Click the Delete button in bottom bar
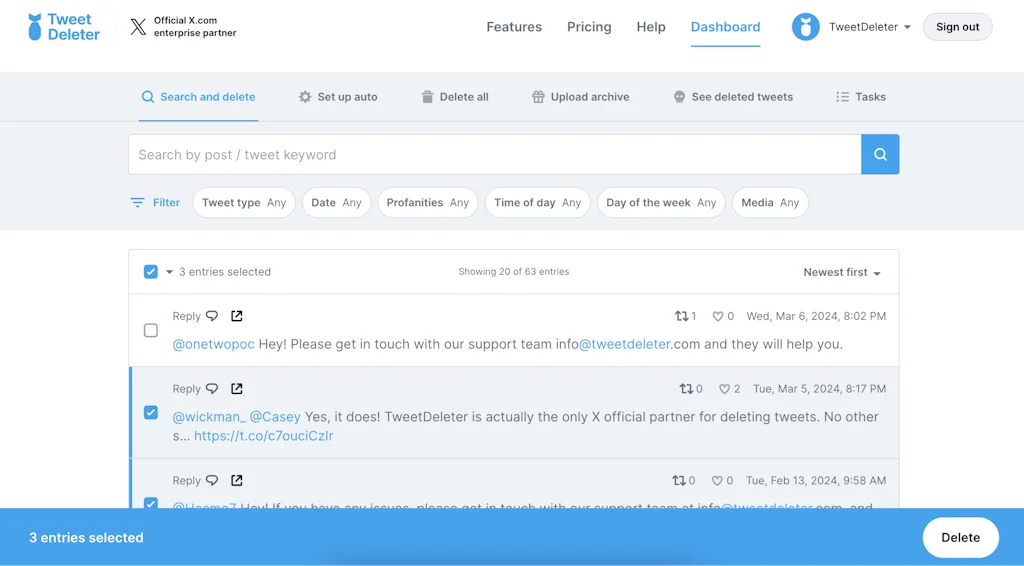This screenshot has height=566, width=1024. coord(960,537)
